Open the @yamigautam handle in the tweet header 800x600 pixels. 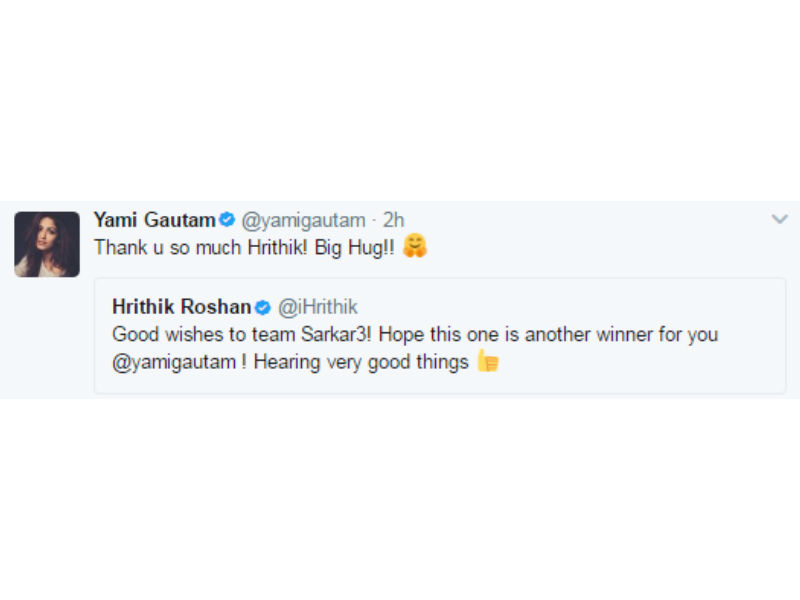(x=303, y=220)
